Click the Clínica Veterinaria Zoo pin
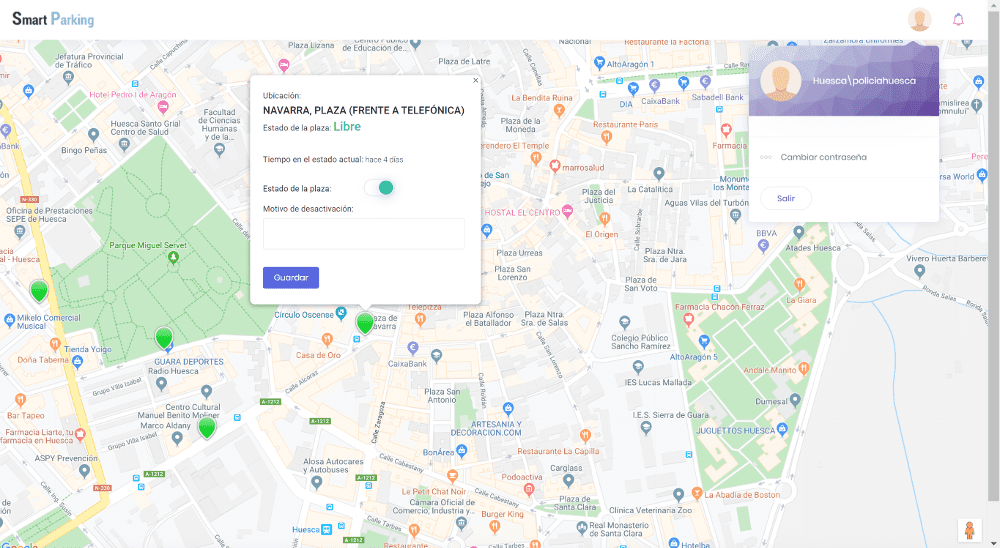This screenshot has width=1000, height=548. [679, 494]
